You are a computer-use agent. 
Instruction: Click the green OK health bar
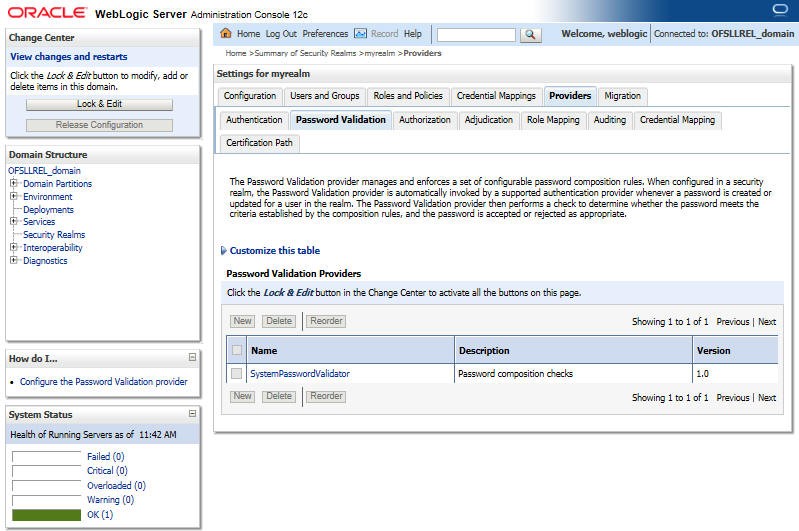pyautogui.click(x=46, y=515)
